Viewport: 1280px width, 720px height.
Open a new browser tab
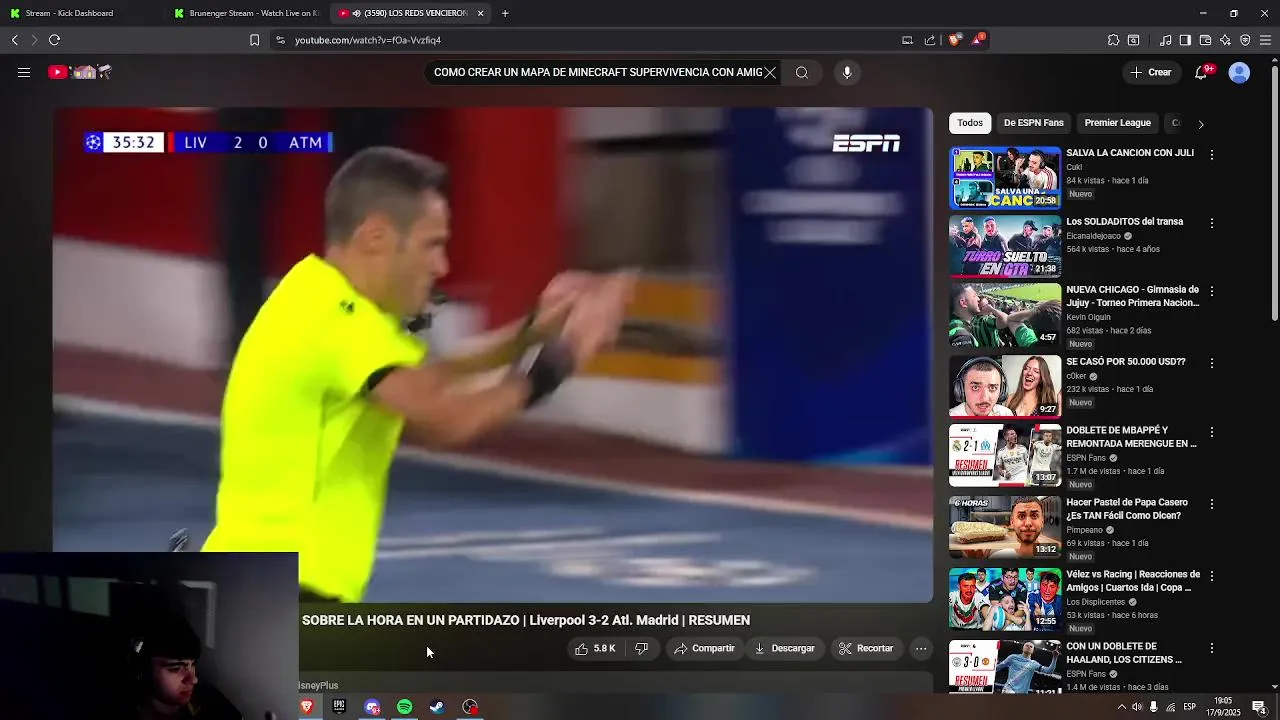505,13
